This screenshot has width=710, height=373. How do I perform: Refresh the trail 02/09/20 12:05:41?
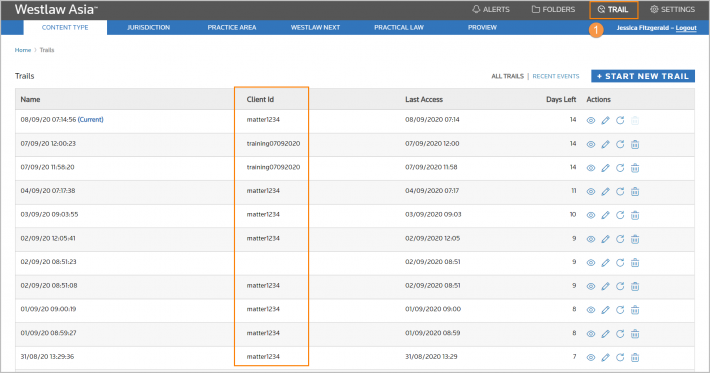tap(620, 239)
